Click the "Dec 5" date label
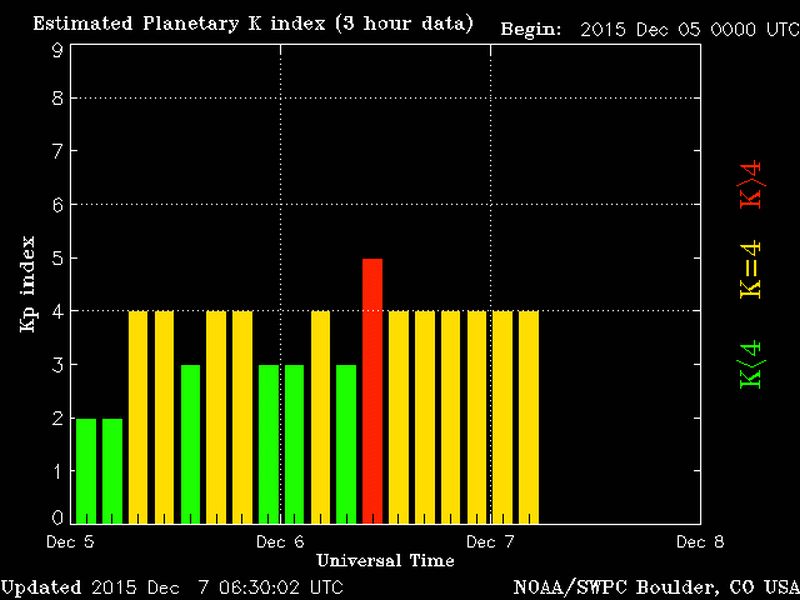Screen dimensions: 800x600 point(70,542)
